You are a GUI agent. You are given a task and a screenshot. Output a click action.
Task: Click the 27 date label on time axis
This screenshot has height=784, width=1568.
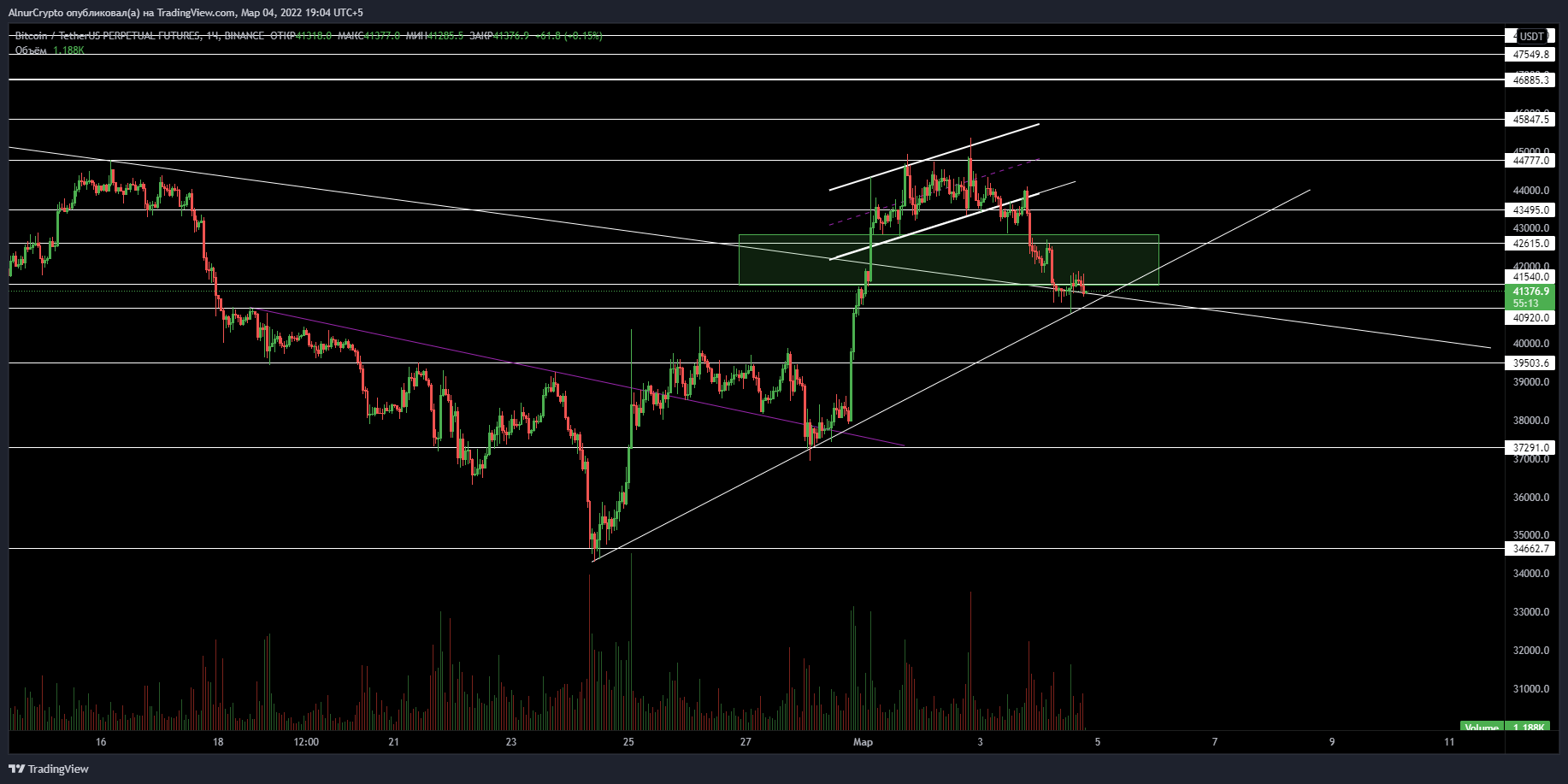point(746,742)
